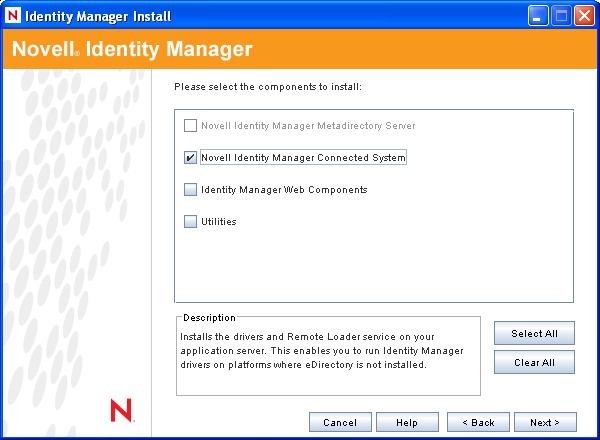Image resolution: width=600 pixels, height=440 pixels.
Task: Cancel the installation
Action: [340, 422]
